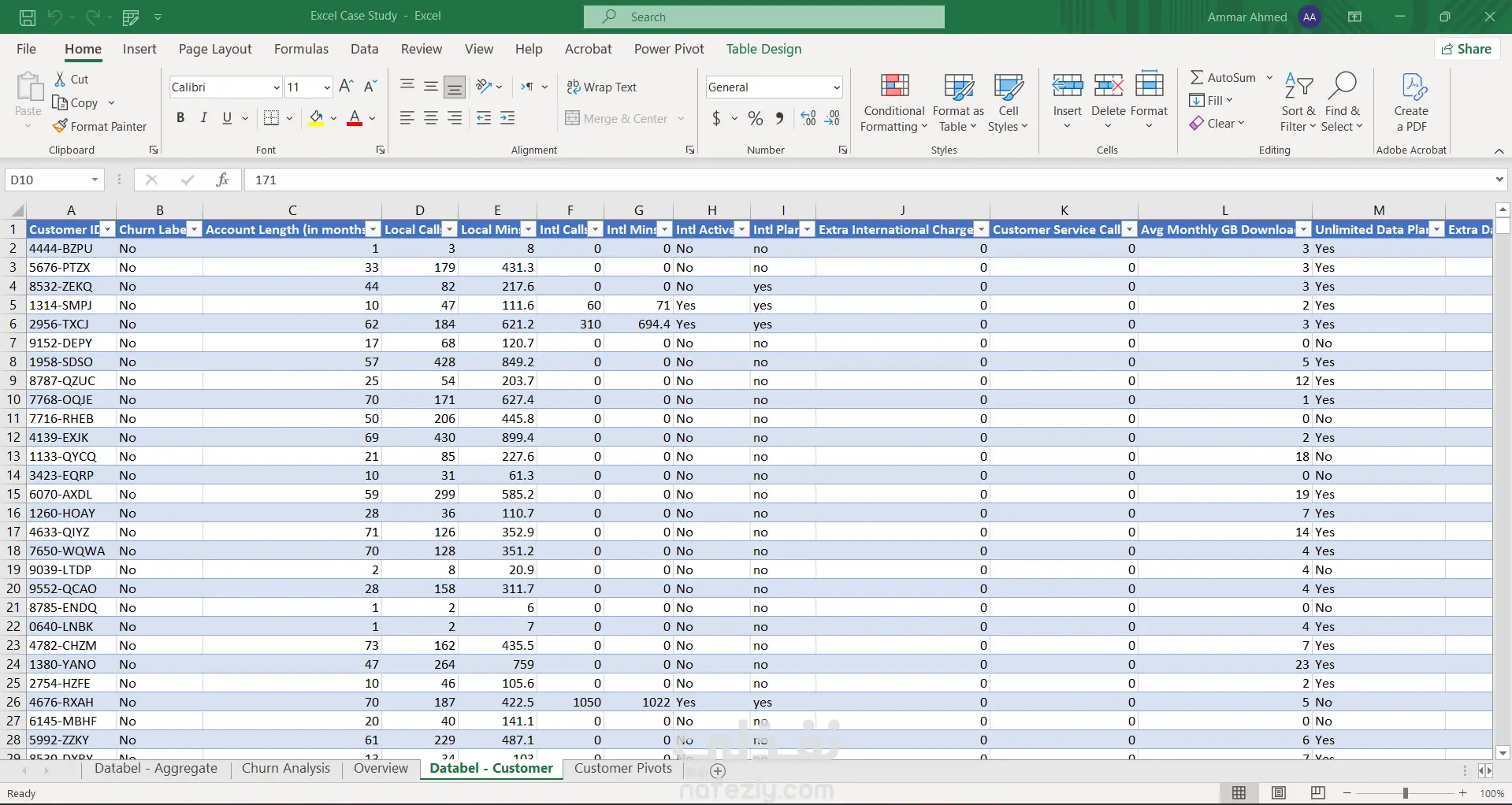Apply center horizontal alignment
Image resolution: width=1512 pixels, height=805 pixels.
(431, 118)
